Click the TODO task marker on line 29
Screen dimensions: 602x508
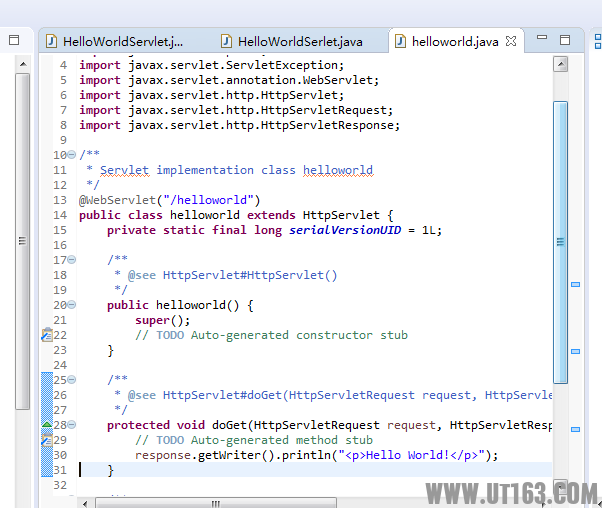click(x=47, y=440)
